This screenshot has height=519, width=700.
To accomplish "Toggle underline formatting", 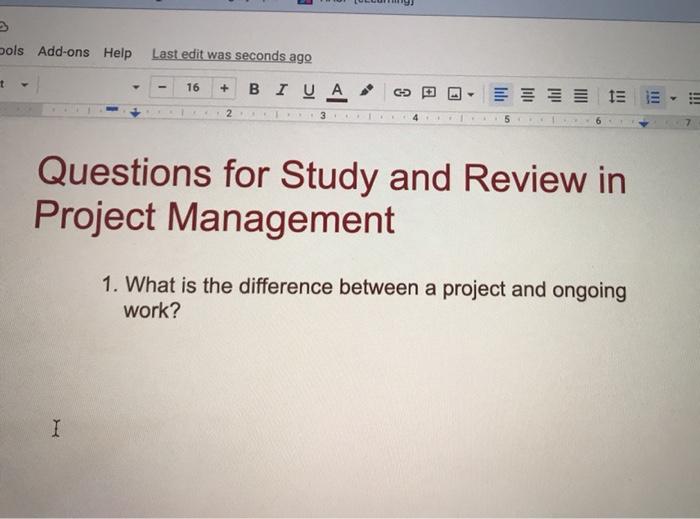I will (308, 91).
